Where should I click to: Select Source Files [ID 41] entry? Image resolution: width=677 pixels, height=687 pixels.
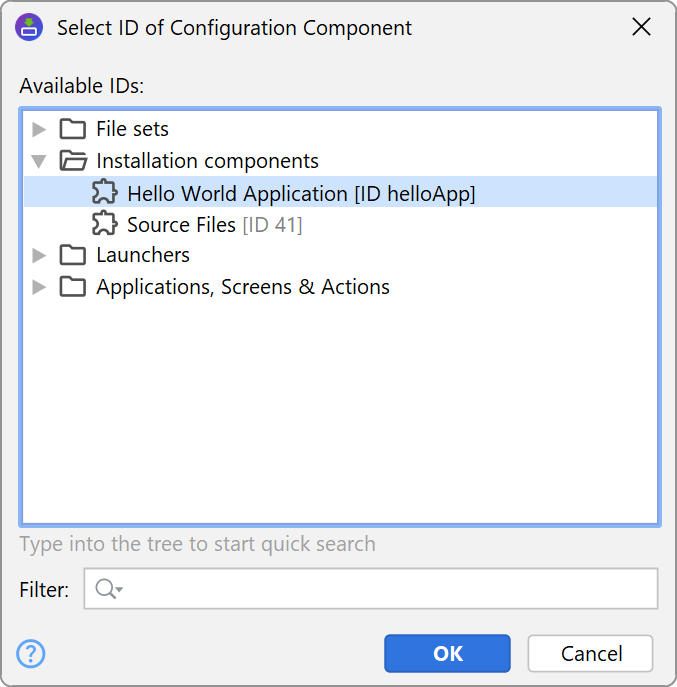(x=214, y=225)
